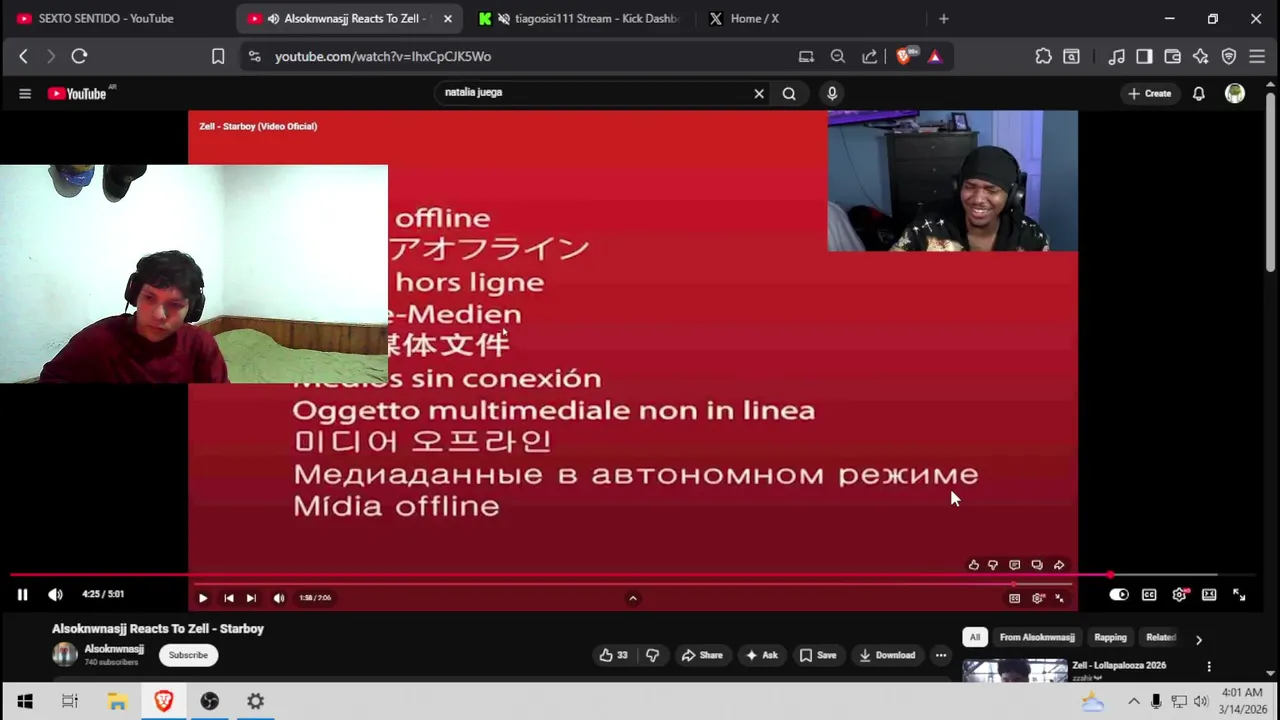Screen dimensions: 1280x720
Task: Click the embedded video's captions icon
Action: 1014,598
